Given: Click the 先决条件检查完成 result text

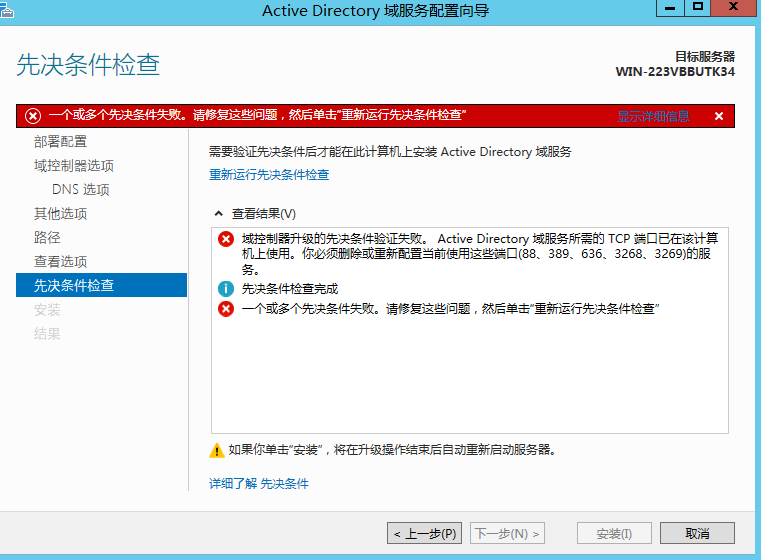Looking at the screenshot, I should 290,289.
